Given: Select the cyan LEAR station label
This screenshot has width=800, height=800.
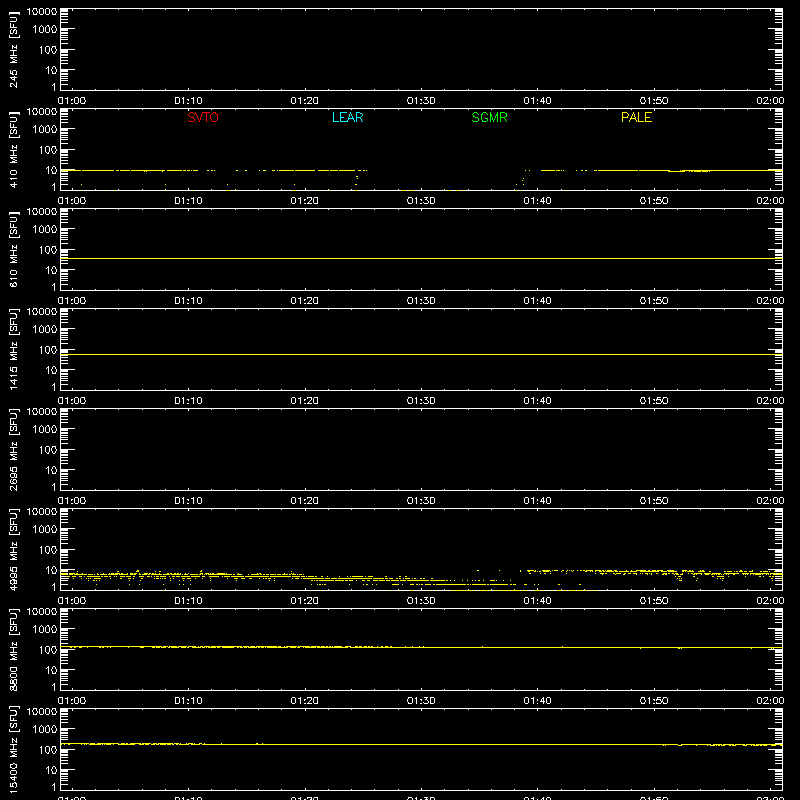Looking at the screenshot, I should (347, 117).
